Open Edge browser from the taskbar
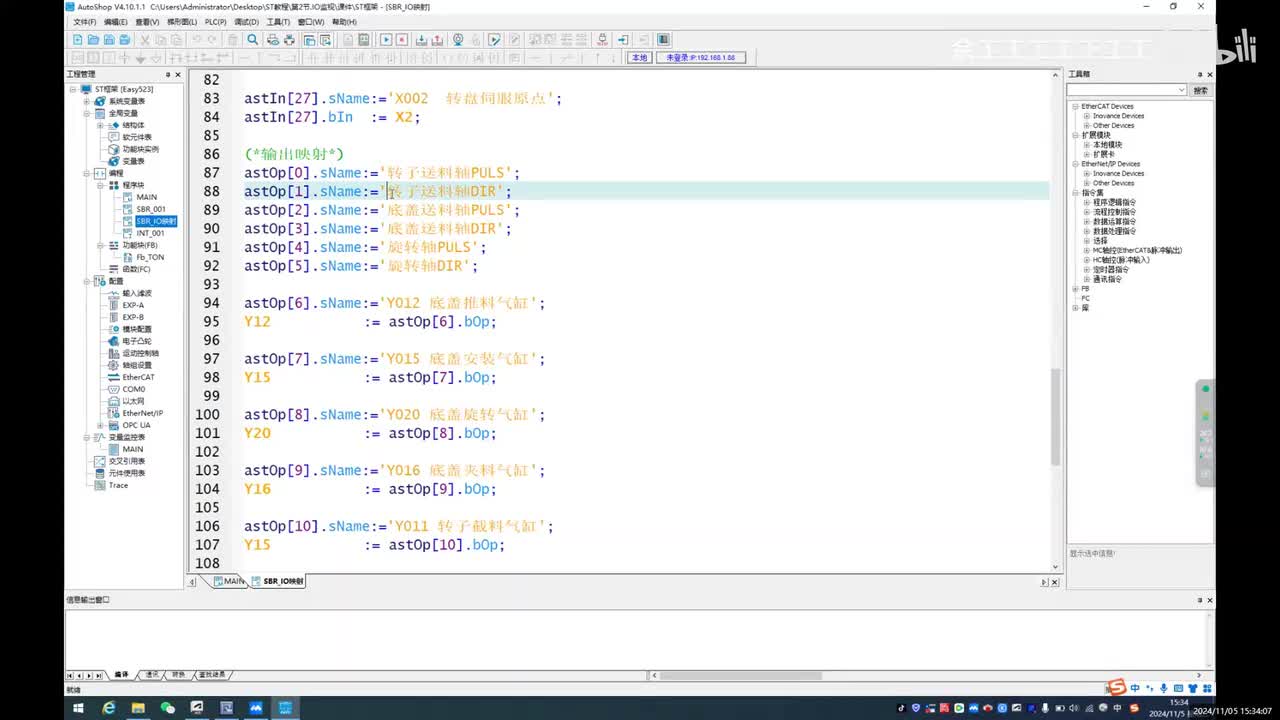 (109, 708)
